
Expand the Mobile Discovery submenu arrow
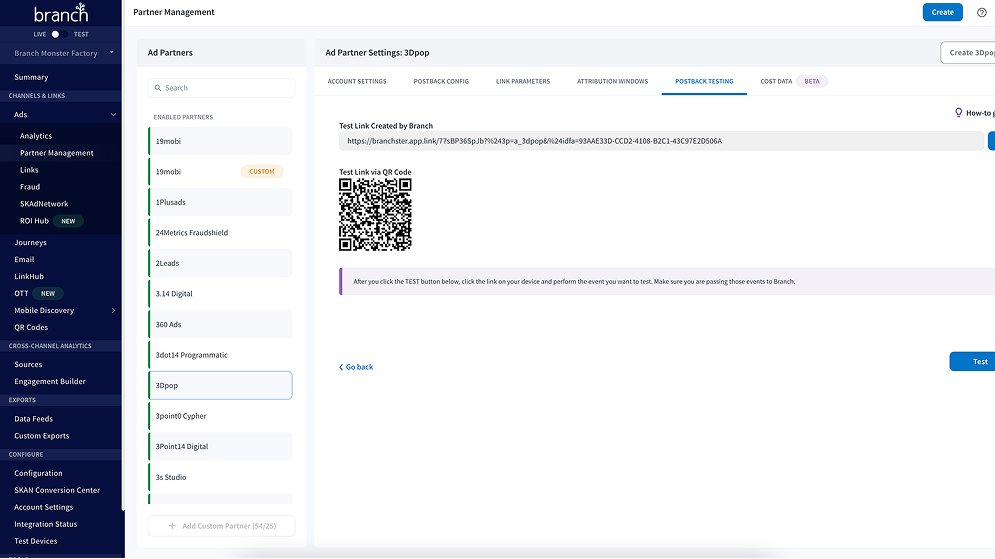[114, 311]
